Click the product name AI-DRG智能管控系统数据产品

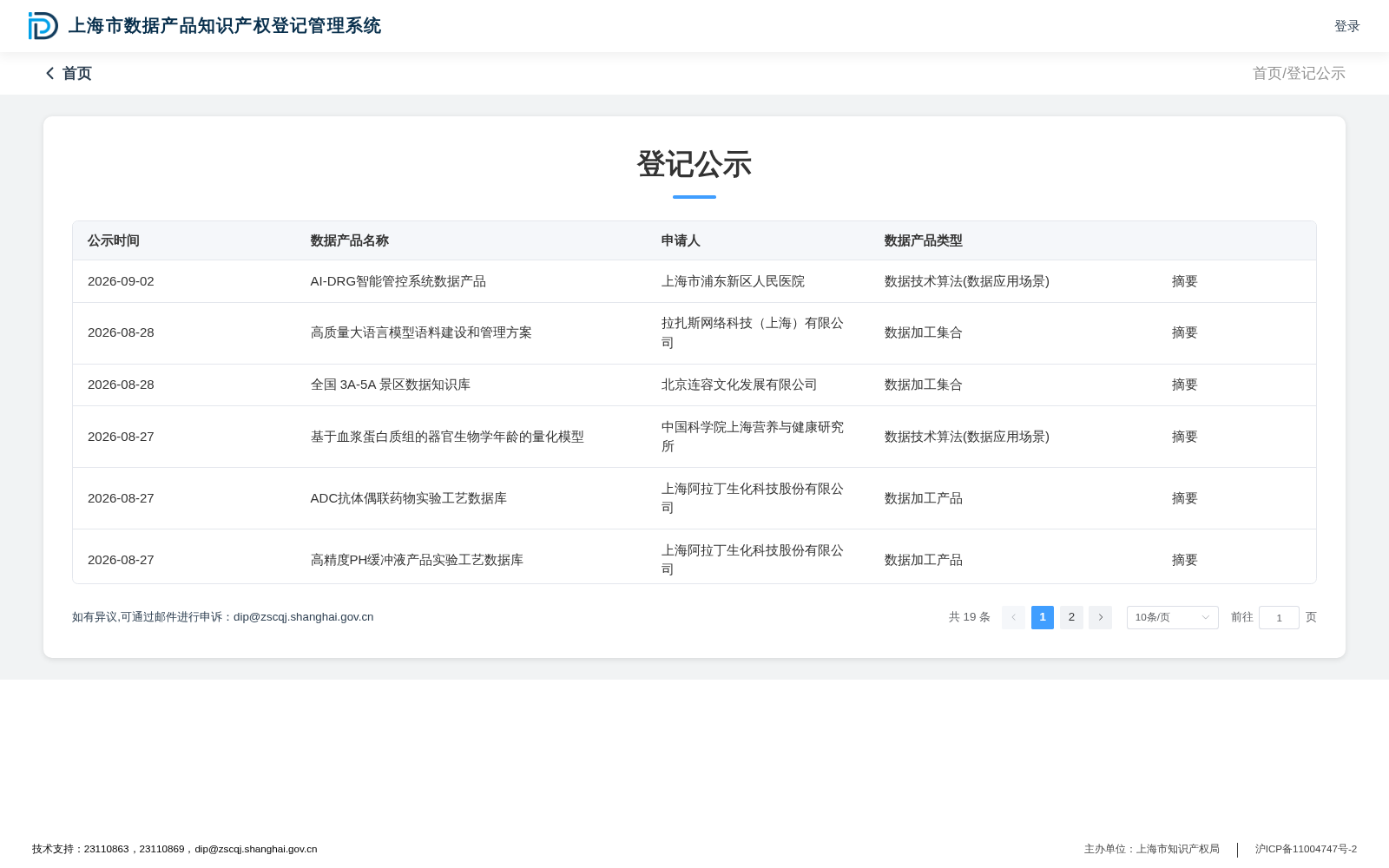click(x=398, y=281)
